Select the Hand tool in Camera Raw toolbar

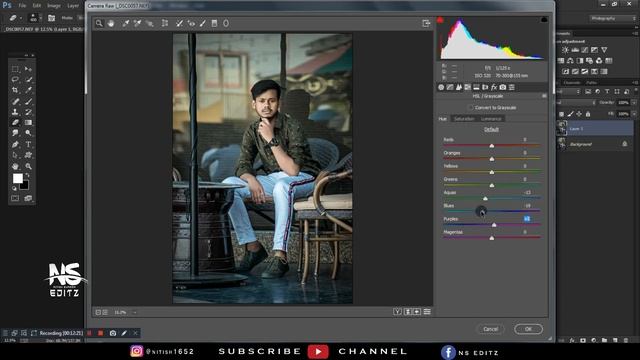coord(111,23)
